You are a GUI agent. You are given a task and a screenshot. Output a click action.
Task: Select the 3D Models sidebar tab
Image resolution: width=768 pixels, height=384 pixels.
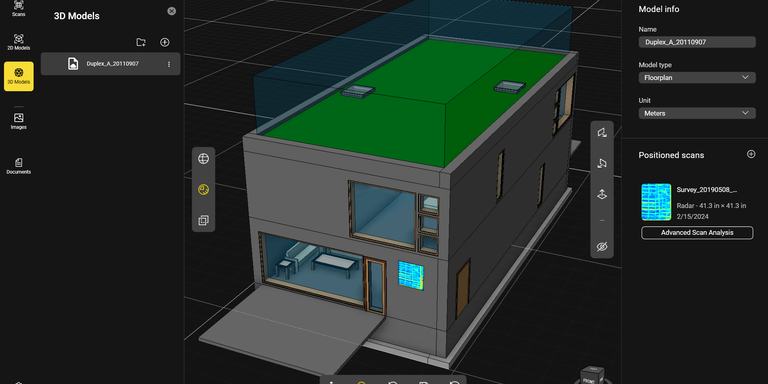19,76
